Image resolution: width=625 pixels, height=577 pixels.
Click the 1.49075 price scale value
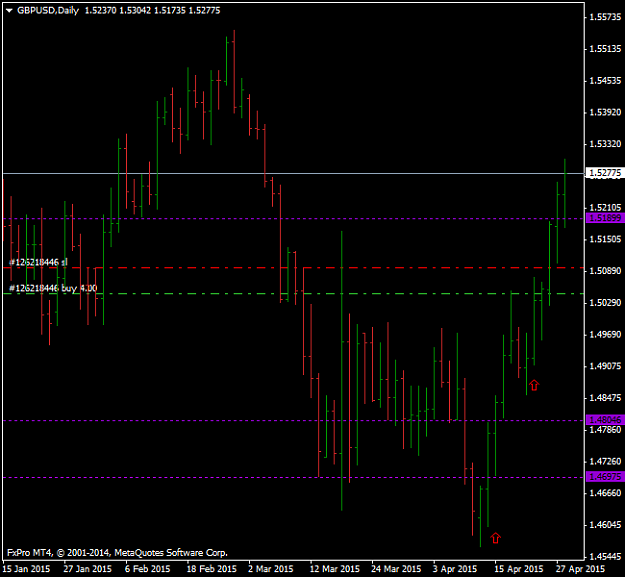[x=605, y=366]
